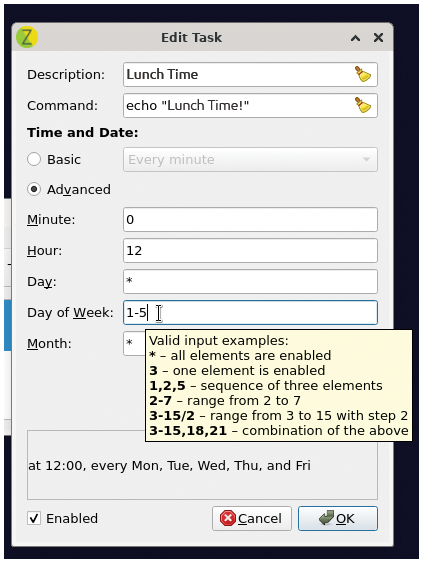The image size is (423, 563).
Task: Clear the Command field with broom icon
Action: point(363,105)
